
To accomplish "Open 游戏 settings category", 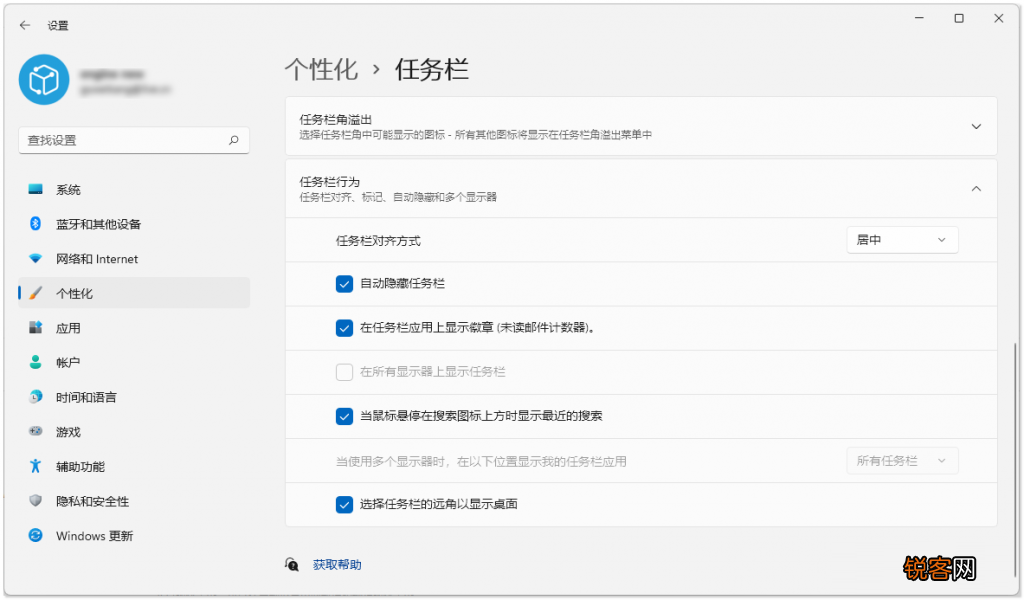I will pos(134,432).
